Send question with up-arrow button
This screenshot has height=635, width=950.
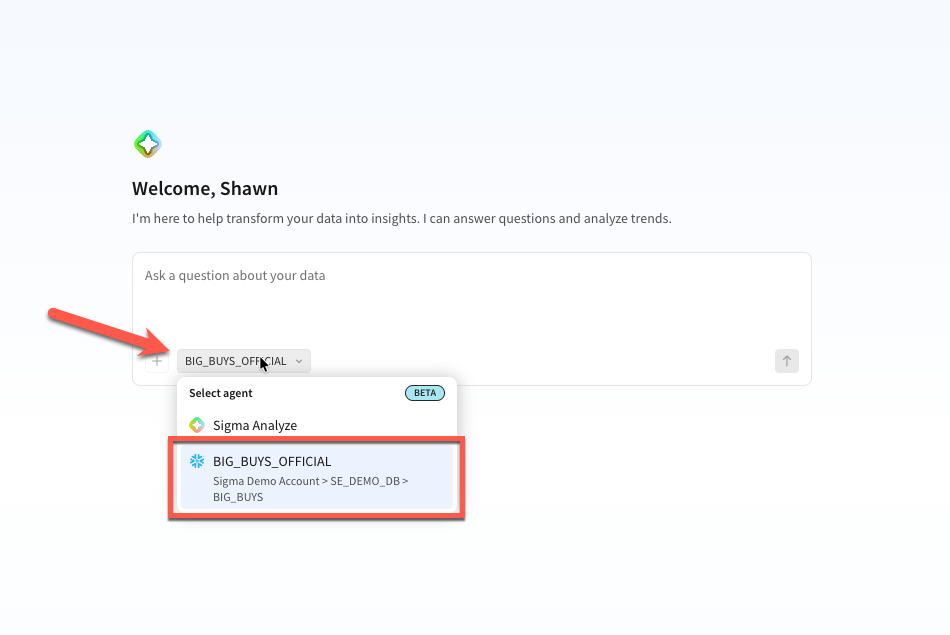[786, 361]
